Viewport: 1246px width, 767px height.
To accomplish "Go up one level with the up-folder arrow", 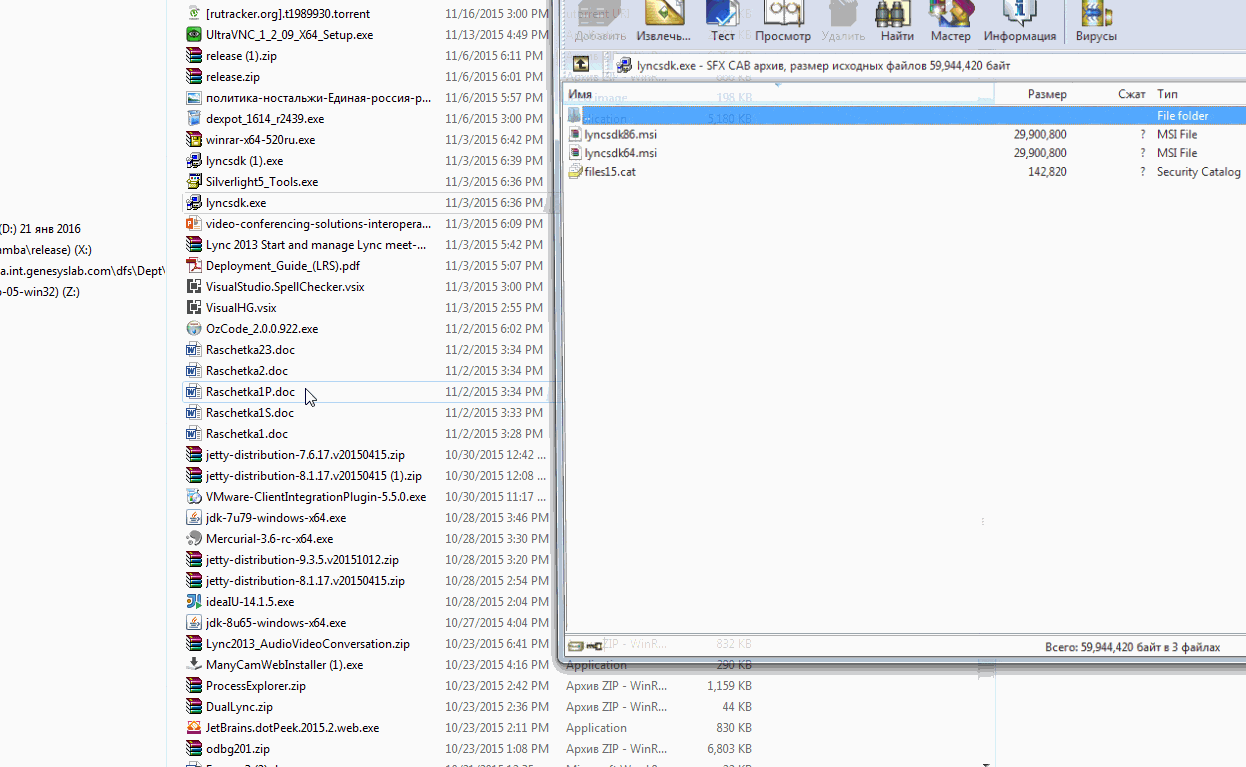I will click(x=581, y=65).
